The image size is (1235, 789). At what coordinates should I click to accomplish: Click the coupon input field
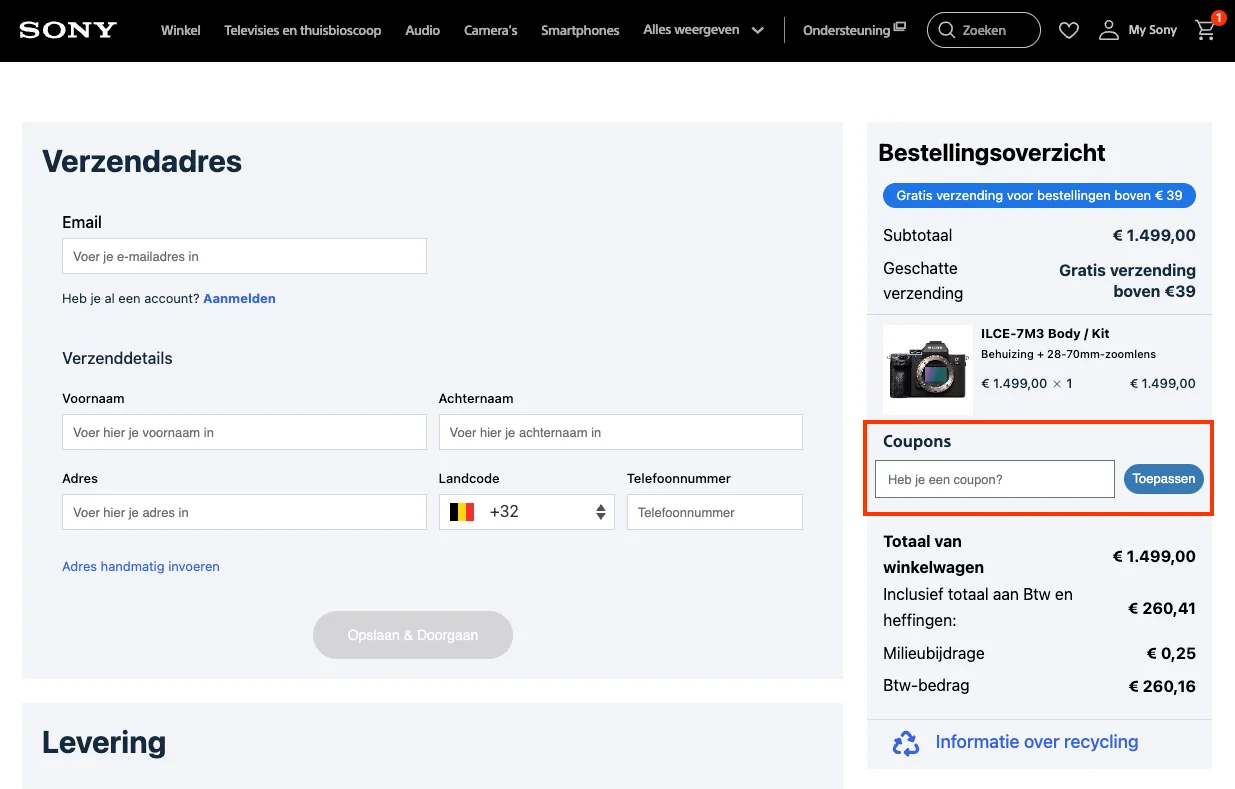click(994, 479)
